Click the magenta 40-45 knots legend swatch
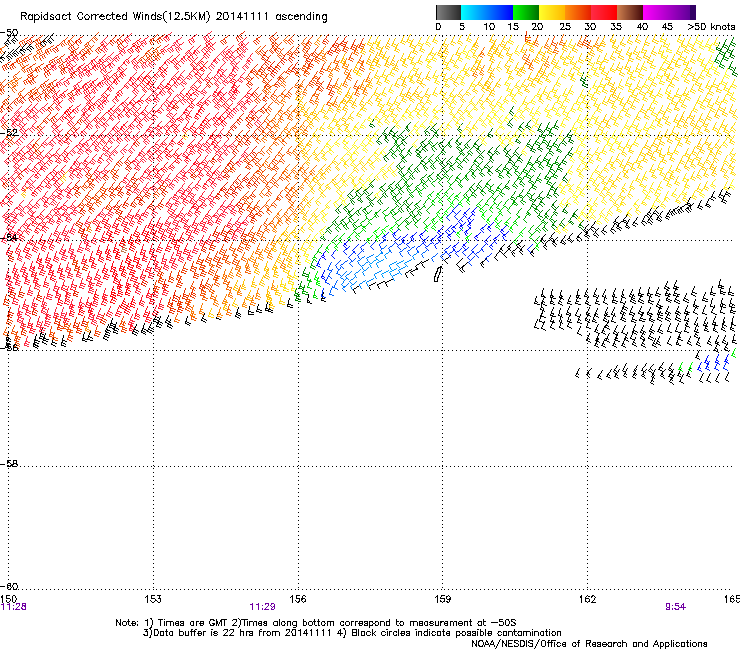This screenshot has width=740, height=650. 656,12
